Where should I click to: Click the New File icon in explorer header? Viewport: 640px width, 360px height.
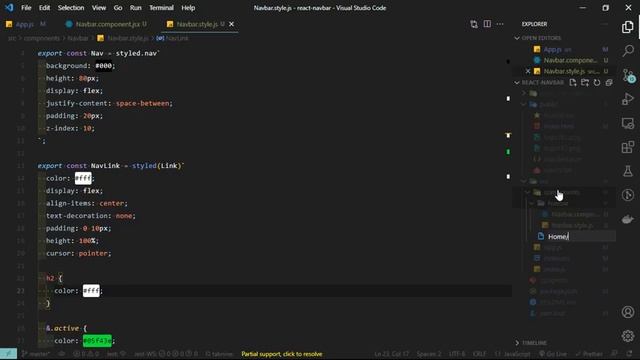[573, 82]
